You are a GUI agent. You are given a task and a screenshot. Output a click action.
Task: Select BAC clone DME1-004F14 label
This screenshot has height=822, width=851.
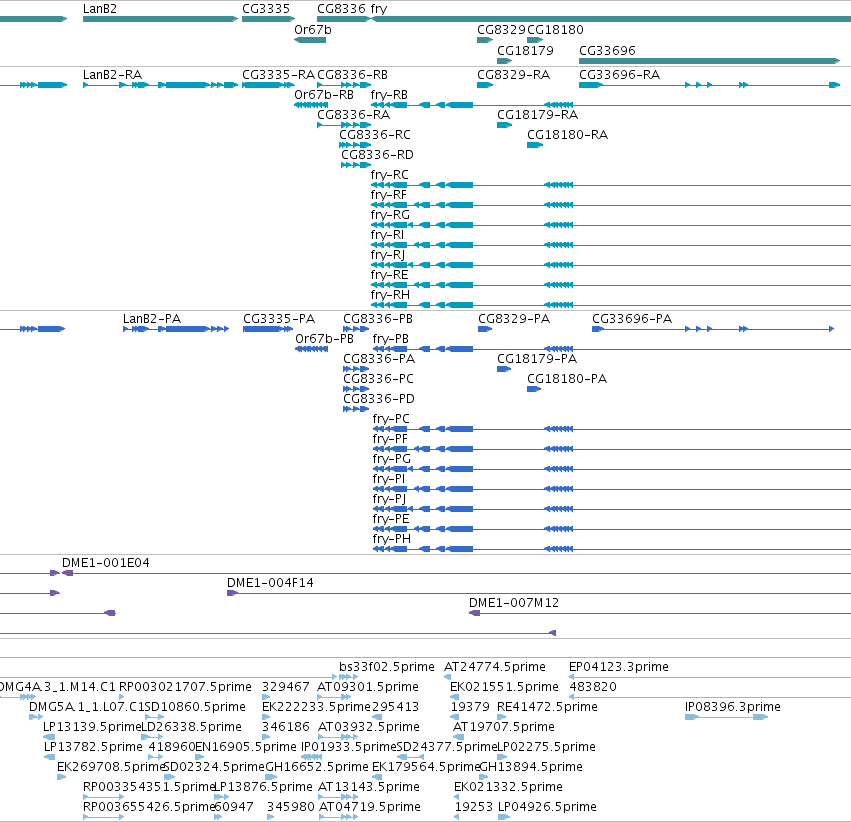pos(270,583)
